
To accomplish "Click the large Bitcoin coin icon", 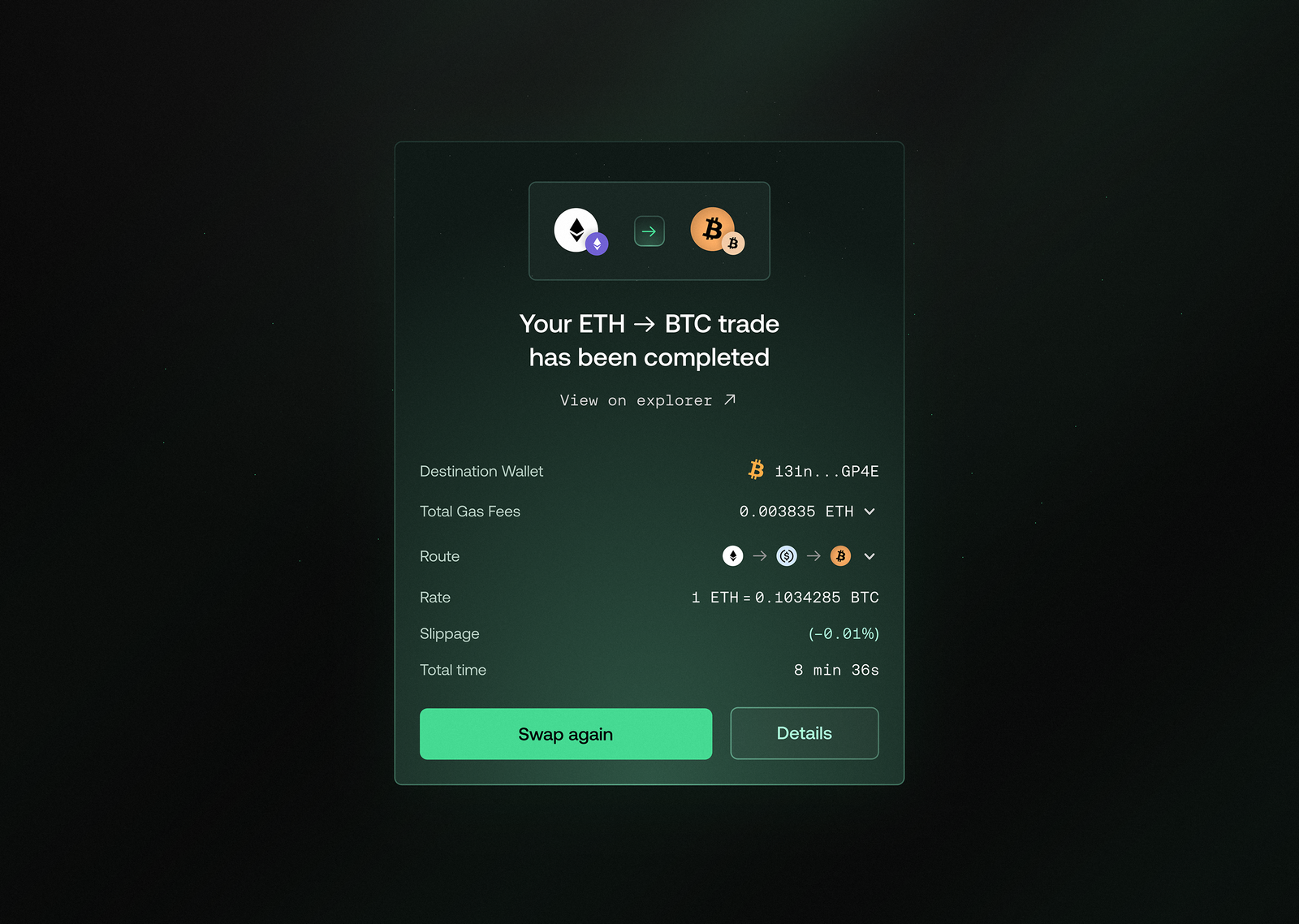I will 712,229.
